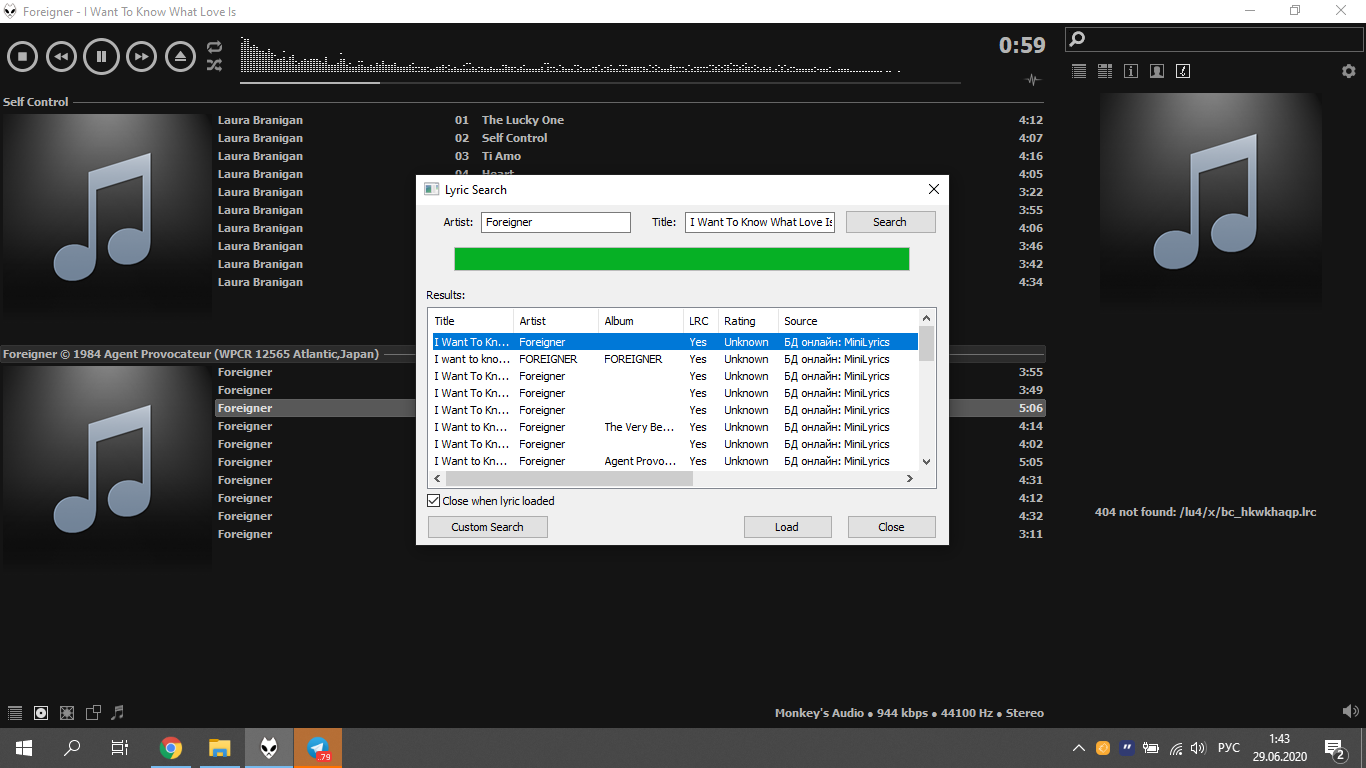Toggle repeat playback mode
The height and width of the screenshot is (768, 1366).
(x=214, y=47)
